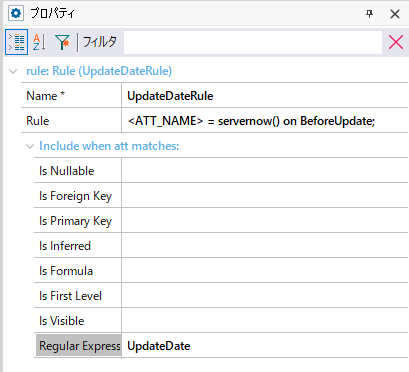Image resolution: width=409 pixels, height=372 pixels.
Task: Collapse the rule: Rule (UpdateDateRule) group
Action: 13,71
